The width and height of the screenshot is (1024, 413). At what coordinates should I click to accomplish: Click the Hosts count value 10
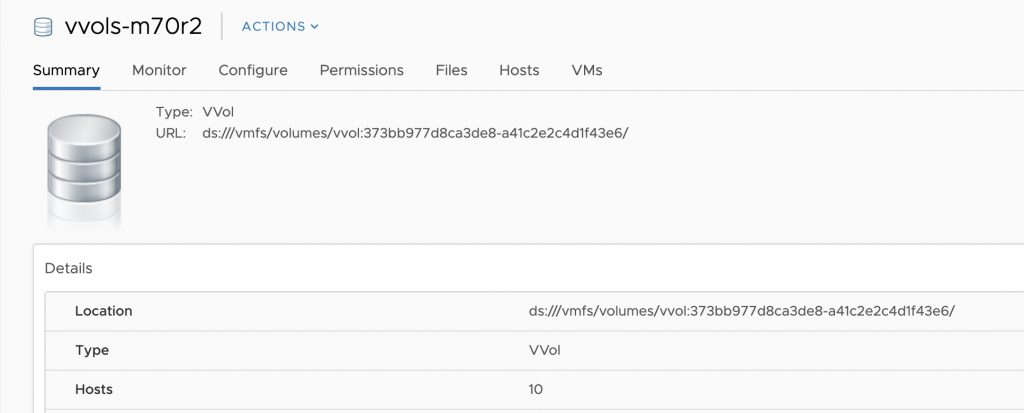click(x=536, y=389)
